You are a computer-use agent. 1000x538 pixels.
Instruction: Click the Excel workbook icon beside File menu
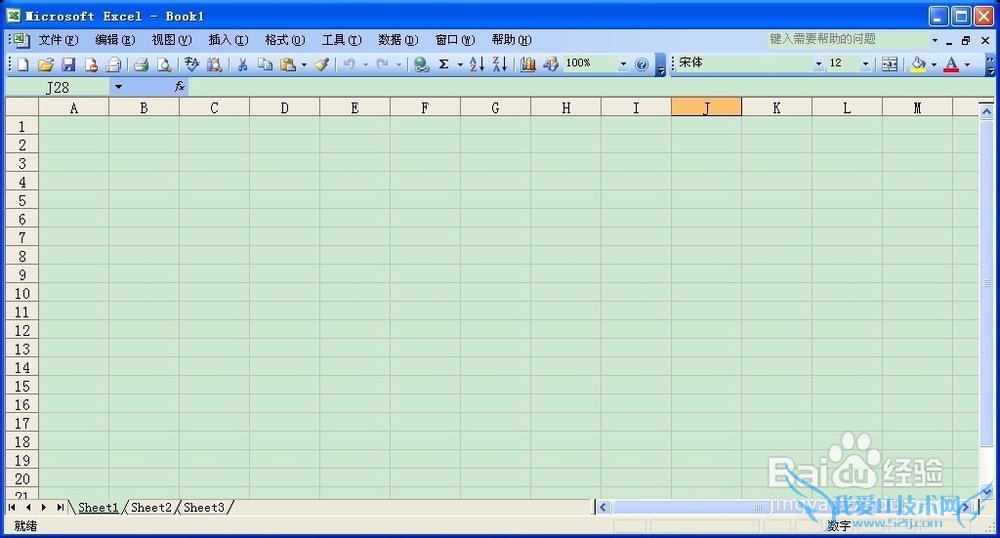click(x=20, y=40)
